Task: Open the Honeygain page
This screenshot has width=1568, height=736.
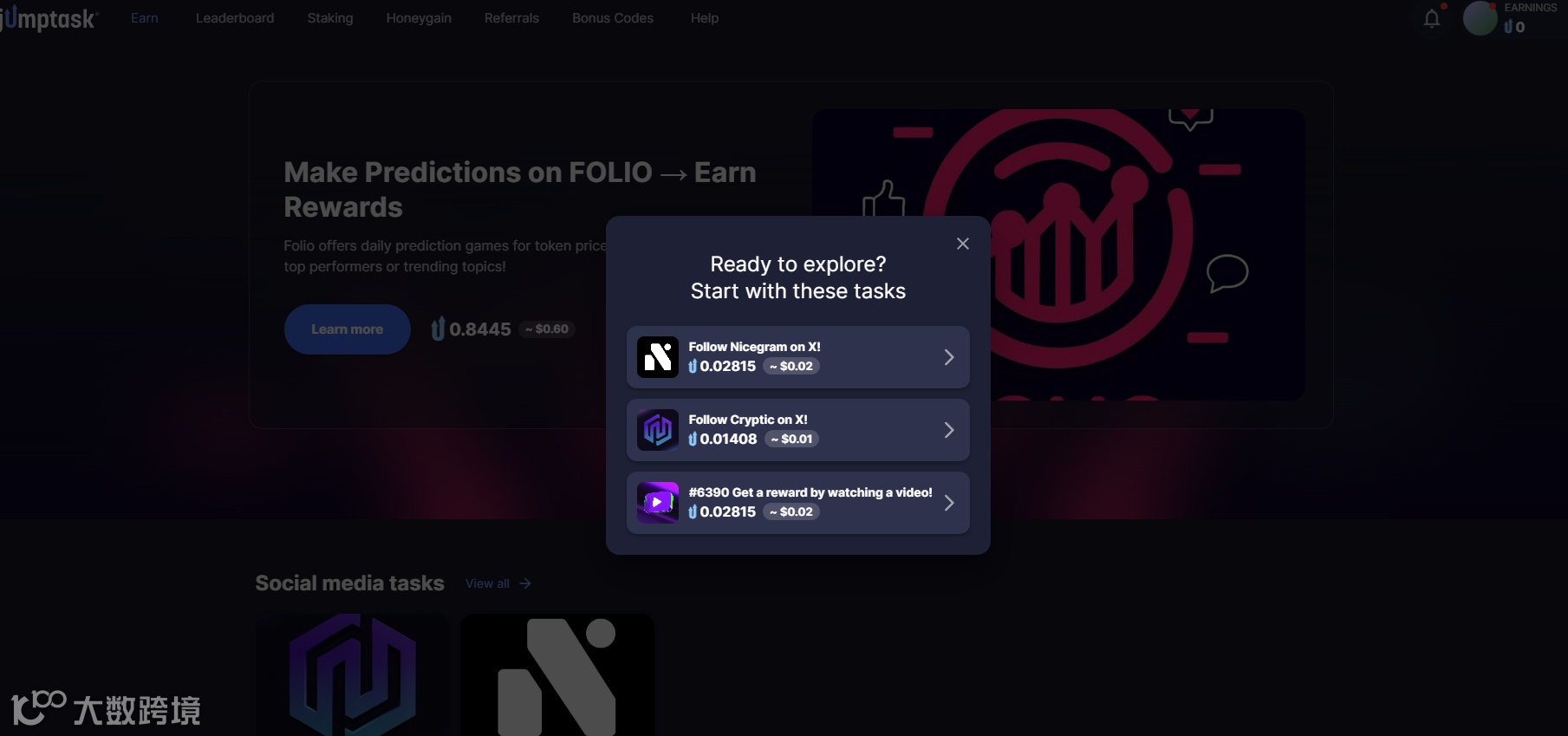Action: coord(419,18)
